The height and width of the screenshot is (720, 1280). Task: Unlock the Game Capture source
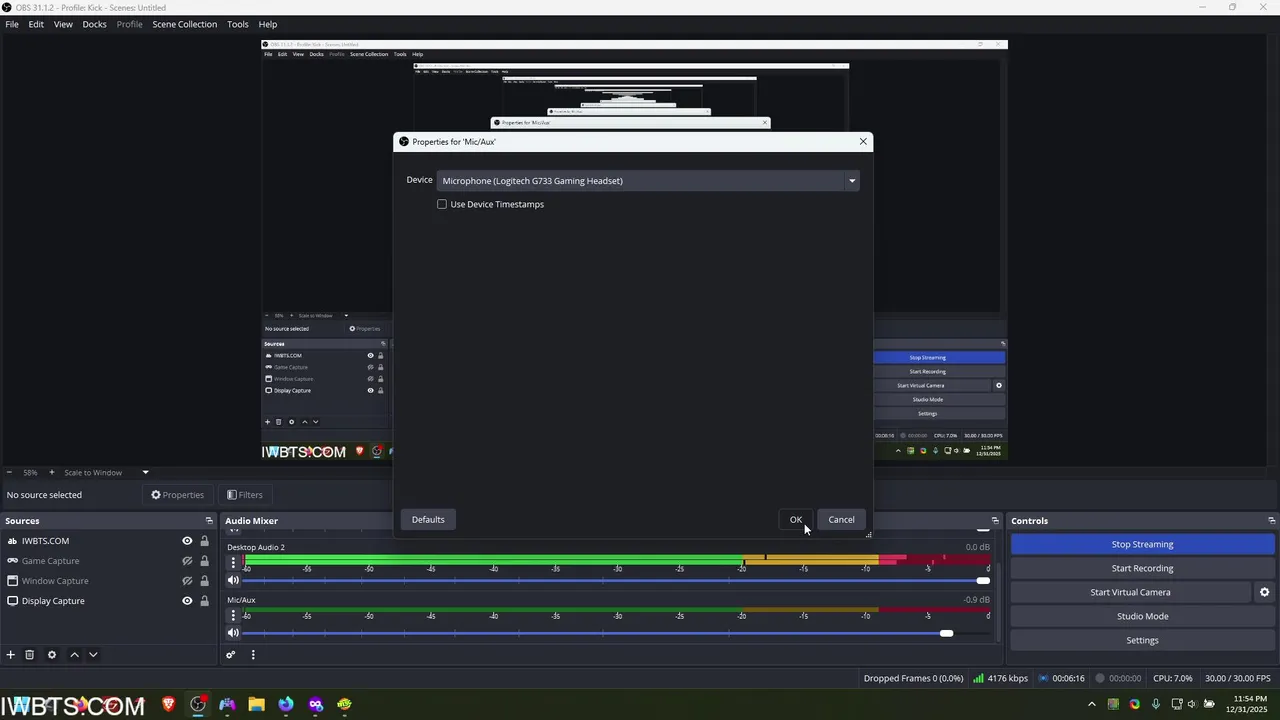coord(204,561)
